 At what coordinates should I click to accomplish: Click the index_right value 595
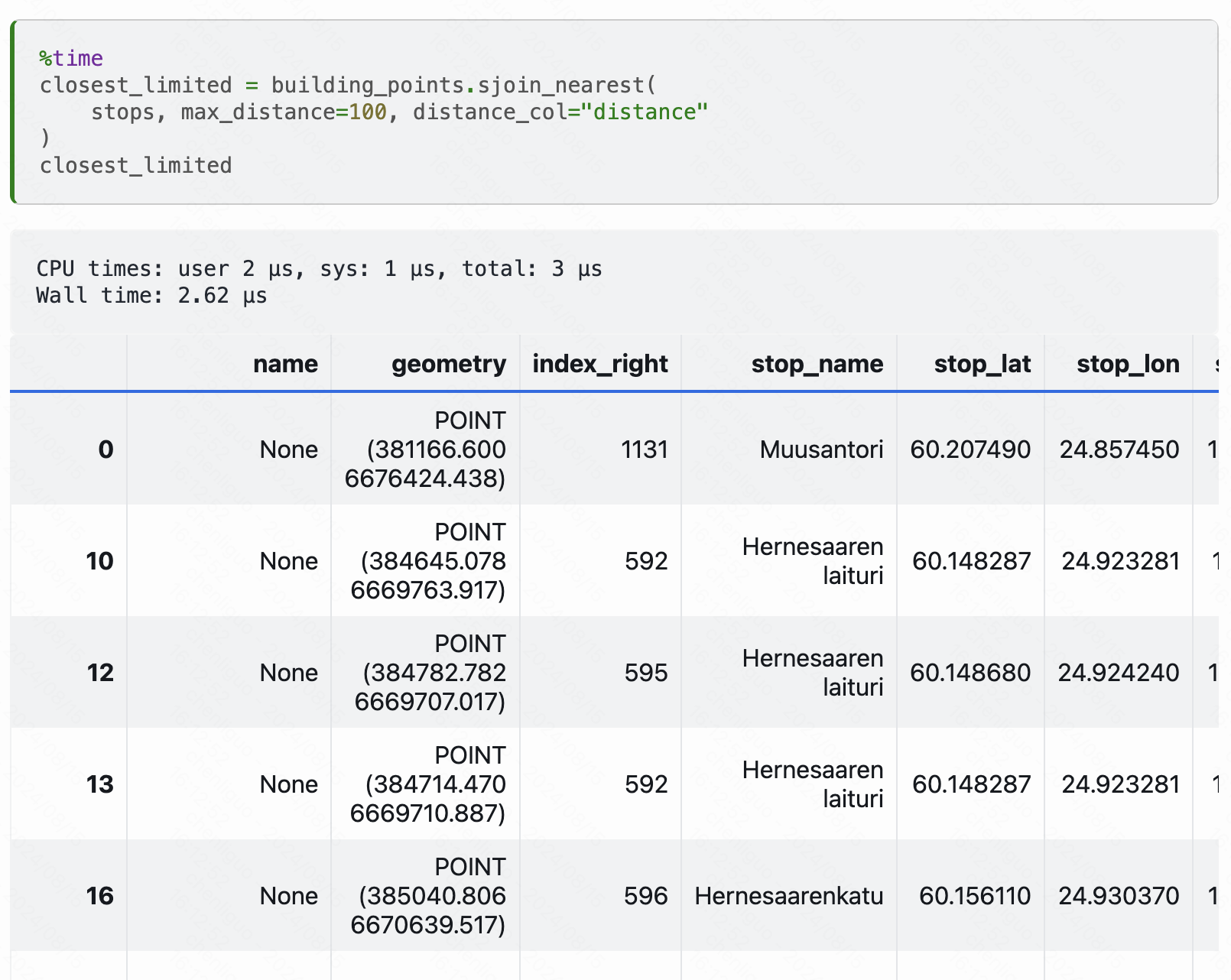pyautogui.click(x=646, y=673)
